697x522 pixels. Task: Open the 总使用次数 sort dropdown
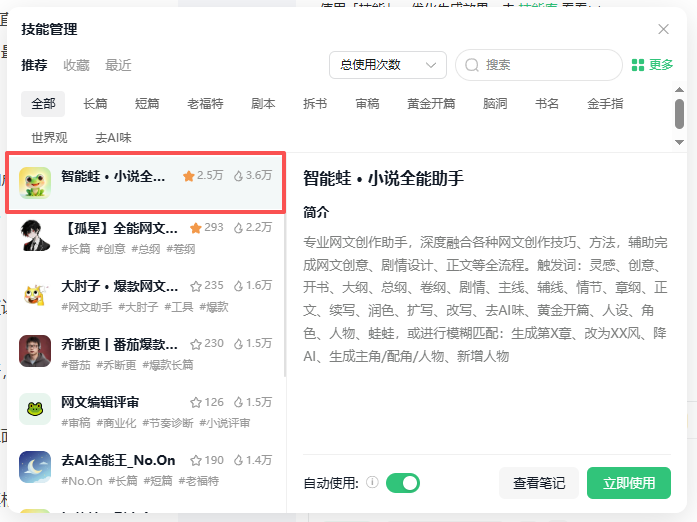[x=388, y=65]
